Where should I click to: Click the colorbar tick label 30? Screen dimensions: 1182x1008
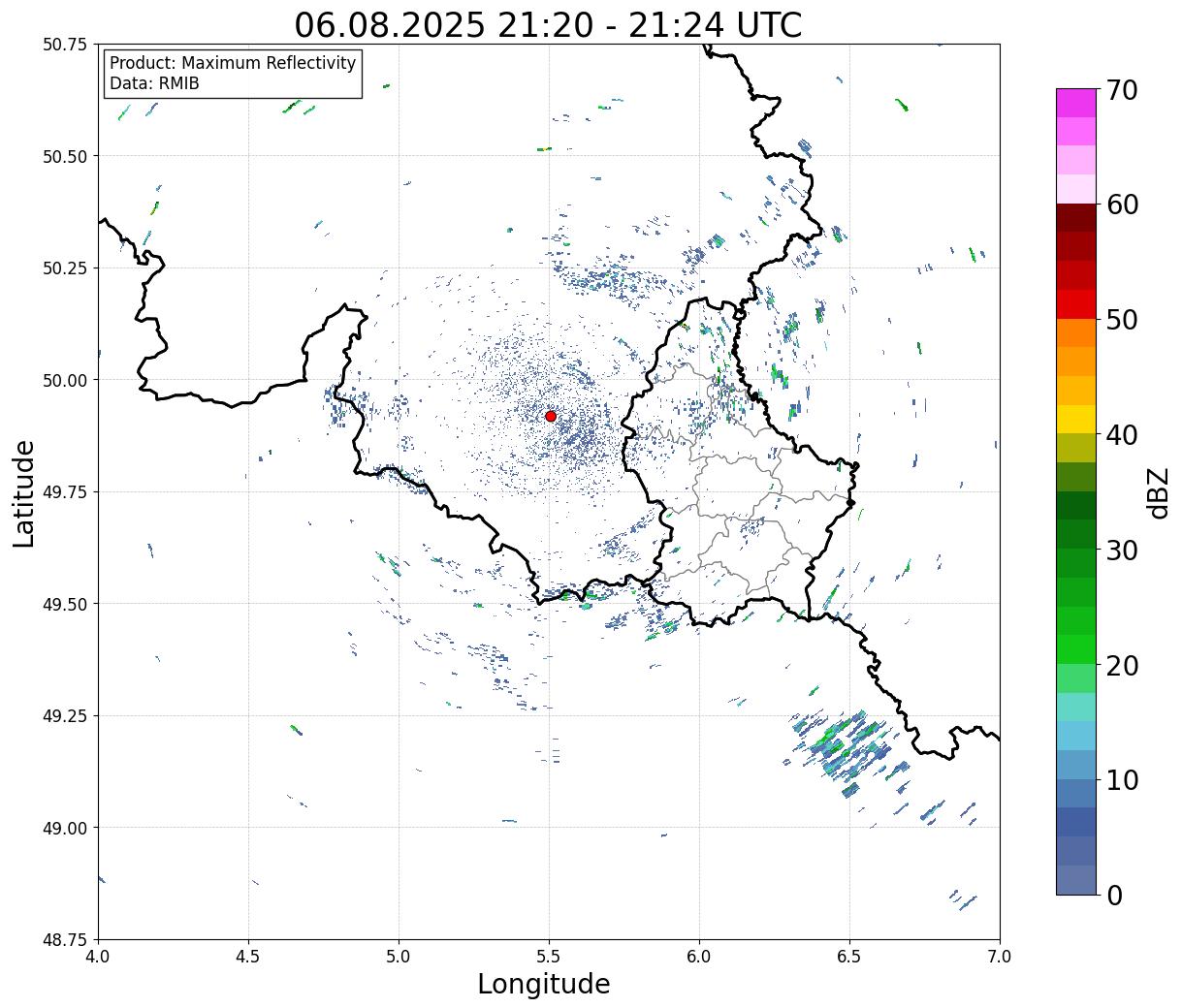click(x=1122, y=551)
